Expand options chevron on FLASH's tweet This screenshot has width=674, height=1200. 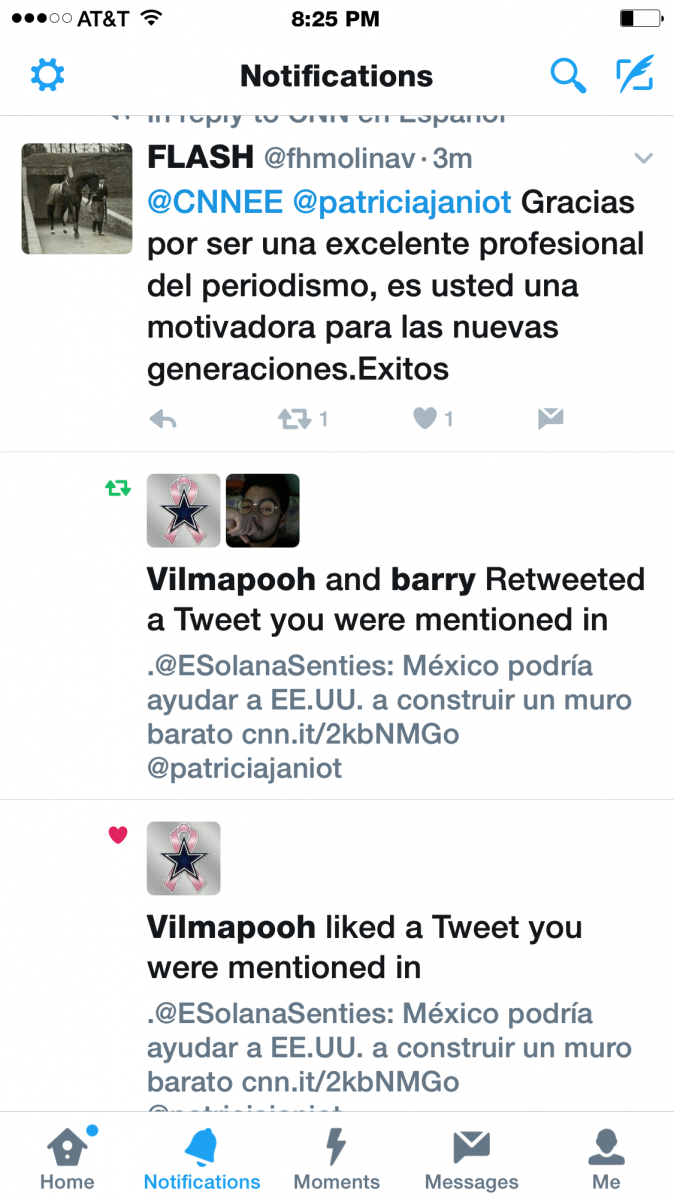(x=644, y=159)
